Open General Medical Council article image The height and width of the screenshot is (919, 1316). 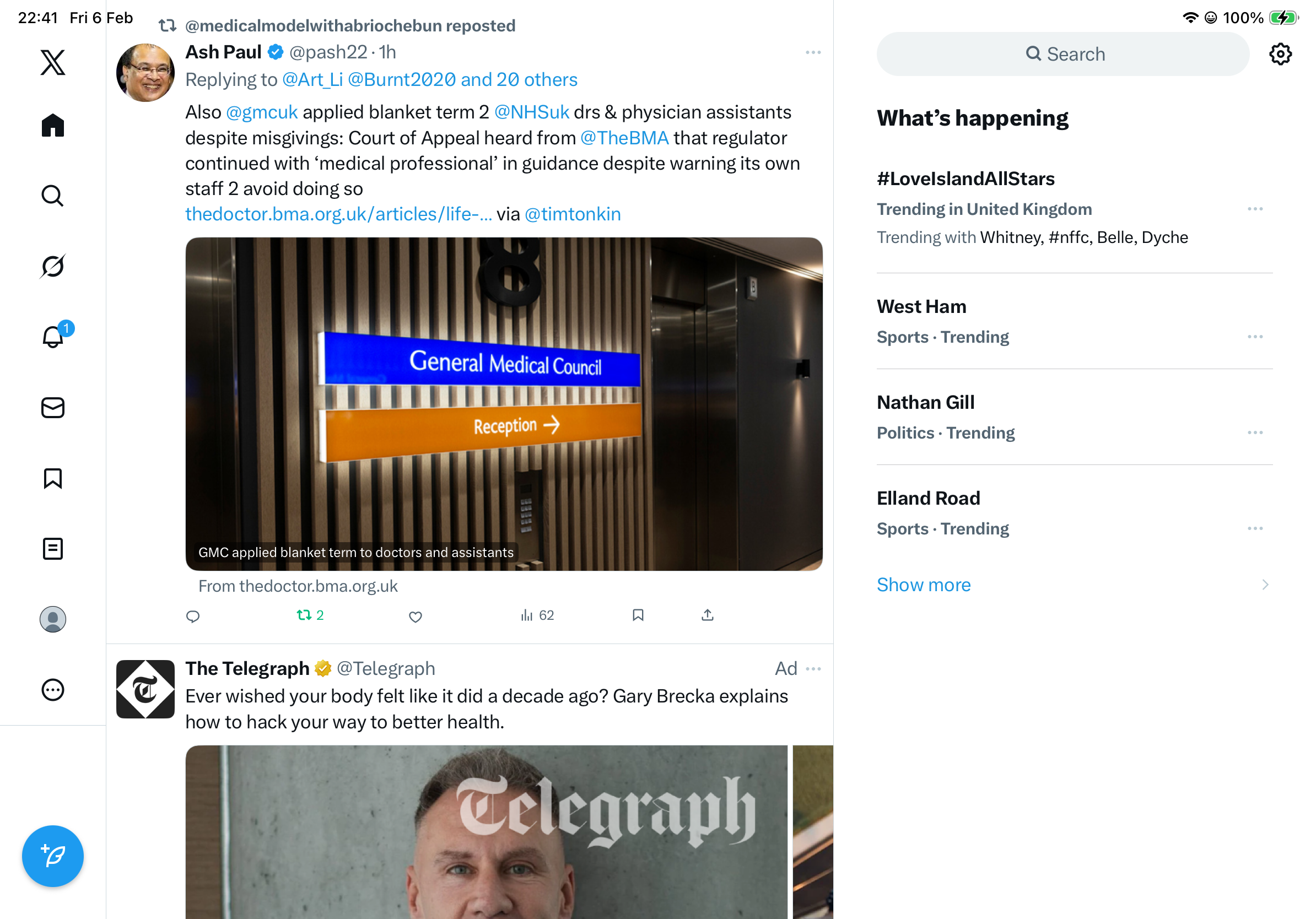click(504, 404)
